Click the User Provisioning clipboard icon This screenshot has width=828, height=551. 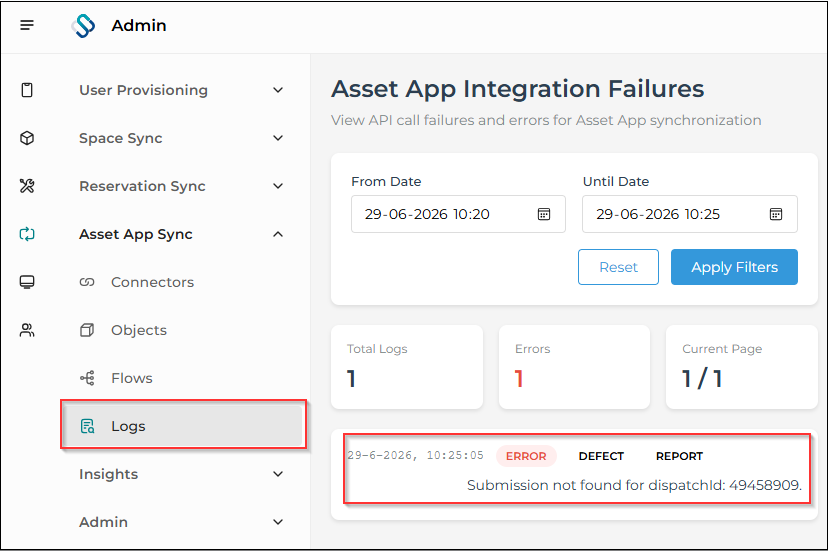point(27,90)
